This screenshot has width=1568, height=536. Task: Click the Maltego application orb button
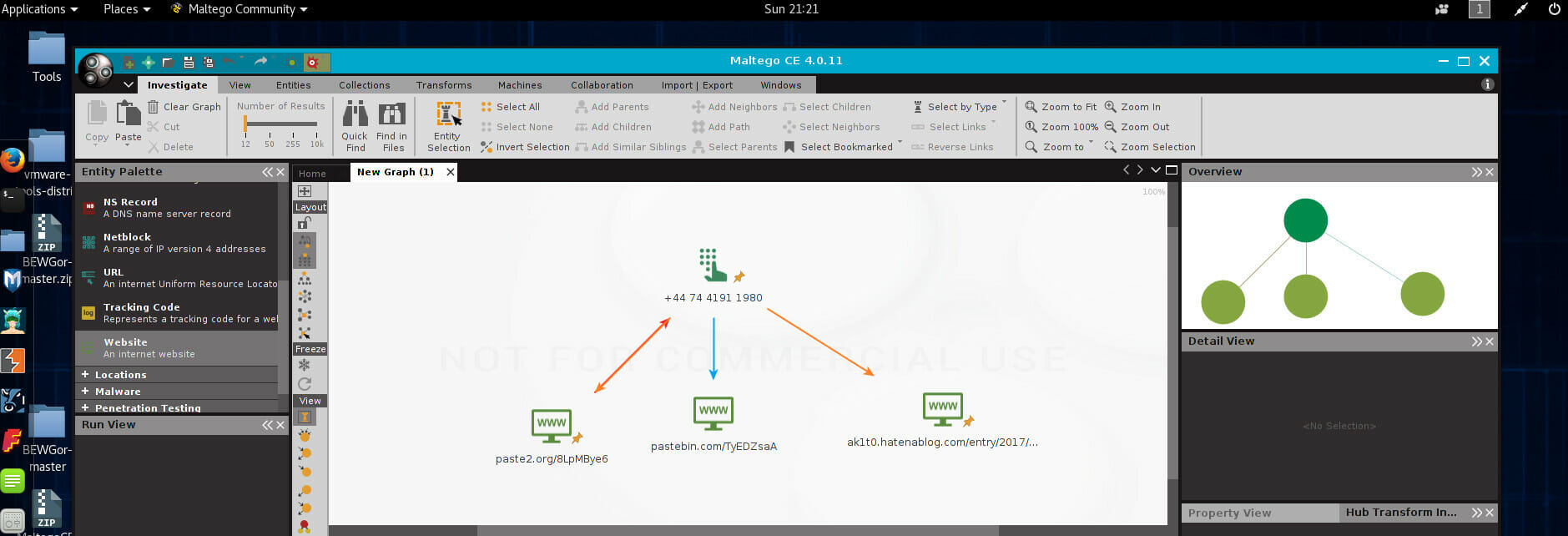pyautogui.click(x=98, y=70)
